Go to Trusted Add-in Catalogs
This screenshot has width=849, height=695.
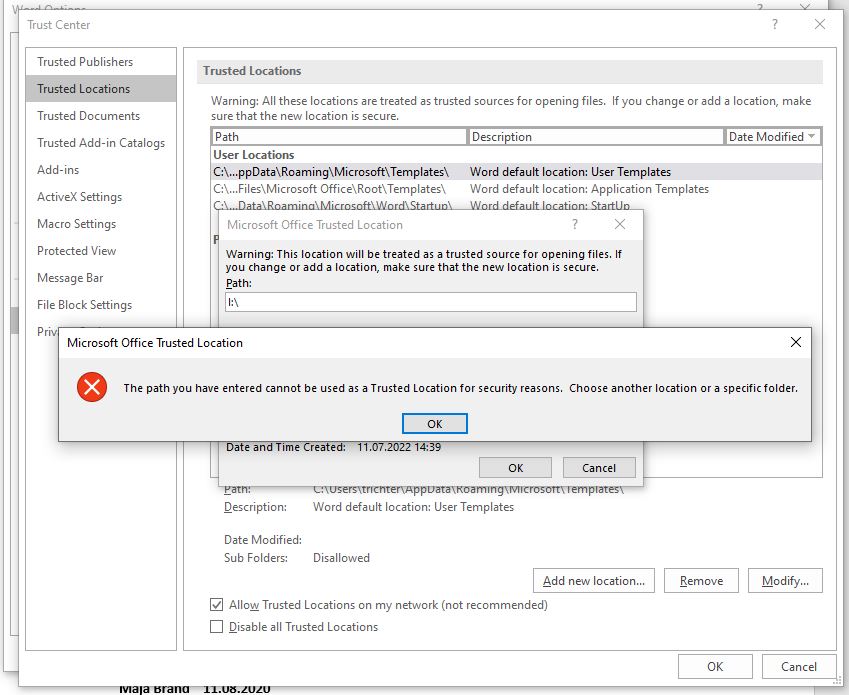[101, 143]
